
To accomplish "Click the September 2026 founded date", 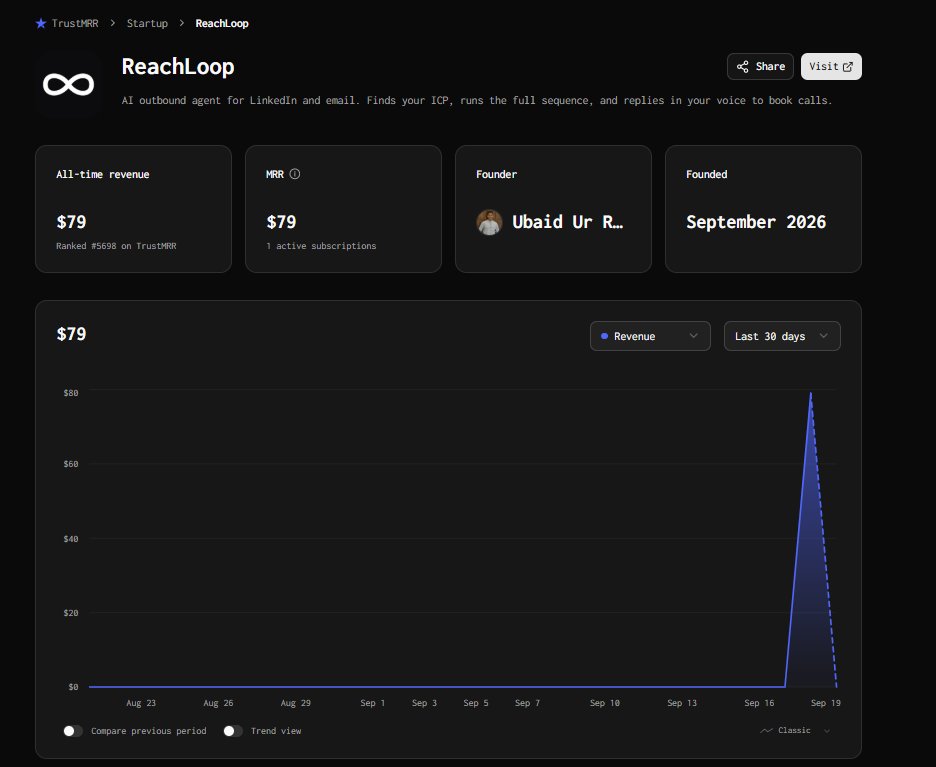I will click(x=756, y=222).
